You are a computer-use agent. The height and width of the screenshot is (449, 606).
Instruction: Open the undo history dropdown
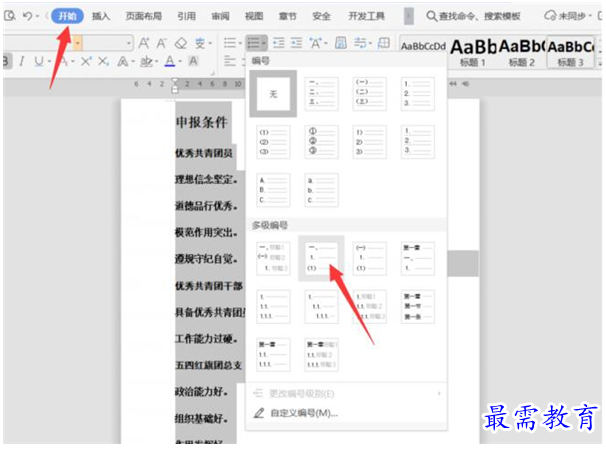pyautogui.click(x=37, y=16)
